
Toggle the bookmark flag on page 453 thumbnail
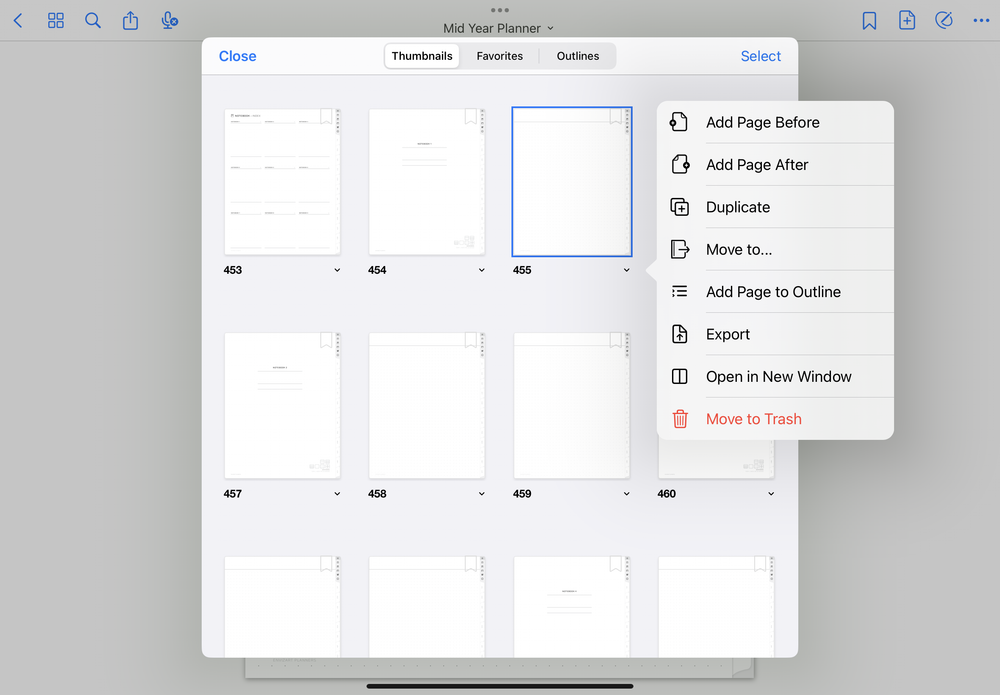pyautogui.click(x=326, y=117)
